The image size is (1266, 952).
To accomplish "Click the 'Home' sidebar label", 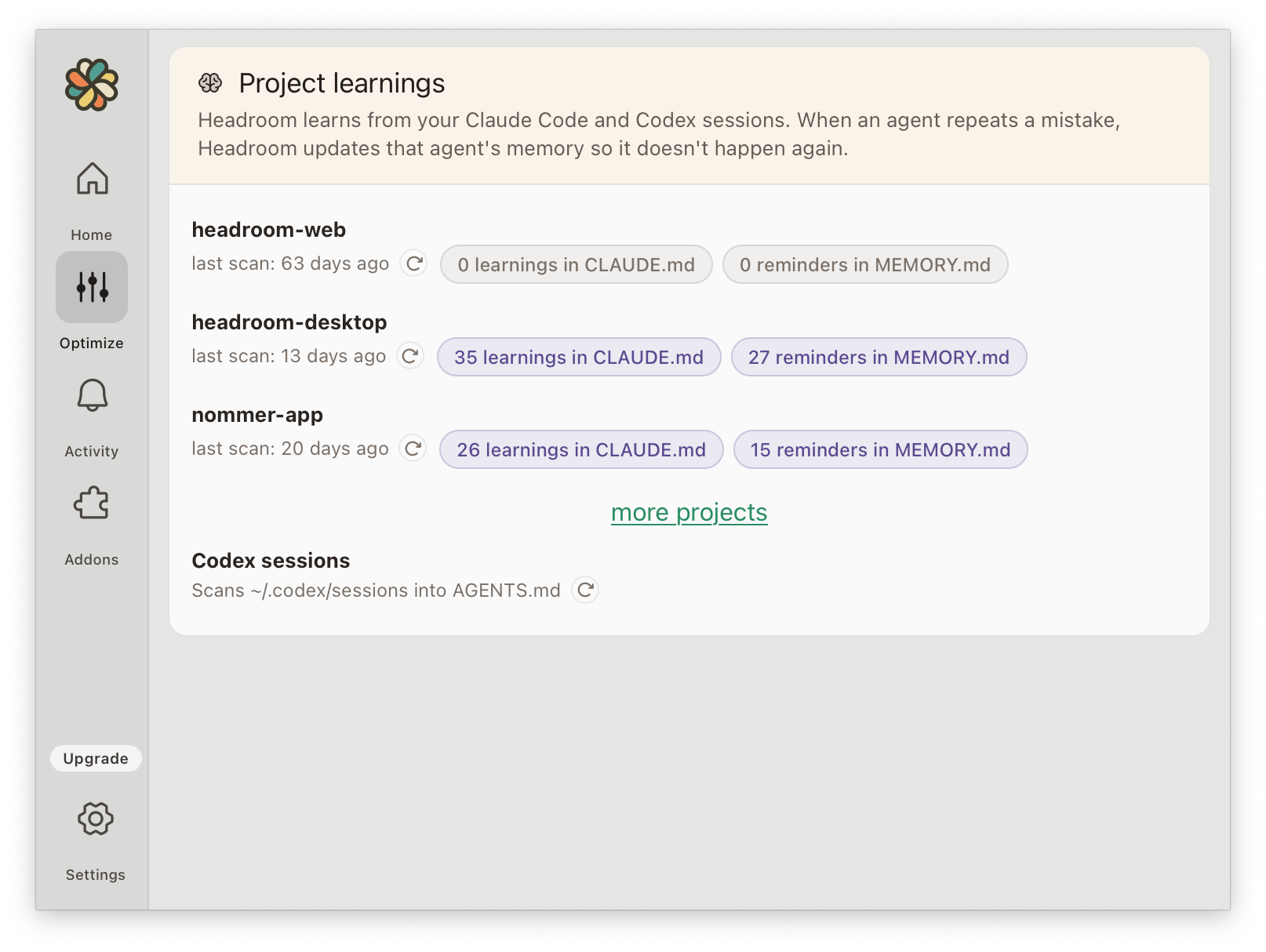I will [92, 234].
